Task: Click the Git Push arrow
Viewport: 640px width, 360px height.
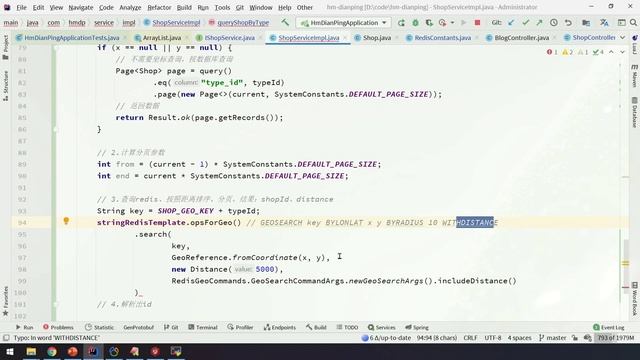Action: pos(539,23)
